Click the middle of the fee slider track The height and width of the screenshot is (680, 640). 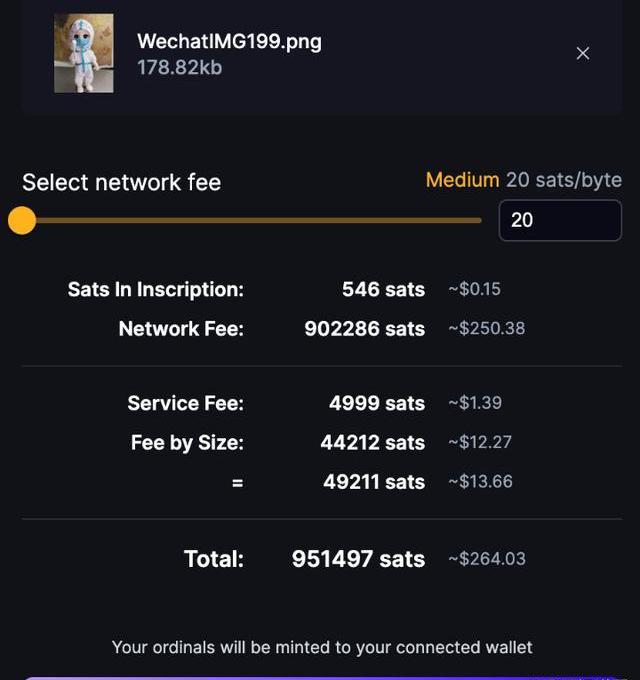(x=250, y=221)
